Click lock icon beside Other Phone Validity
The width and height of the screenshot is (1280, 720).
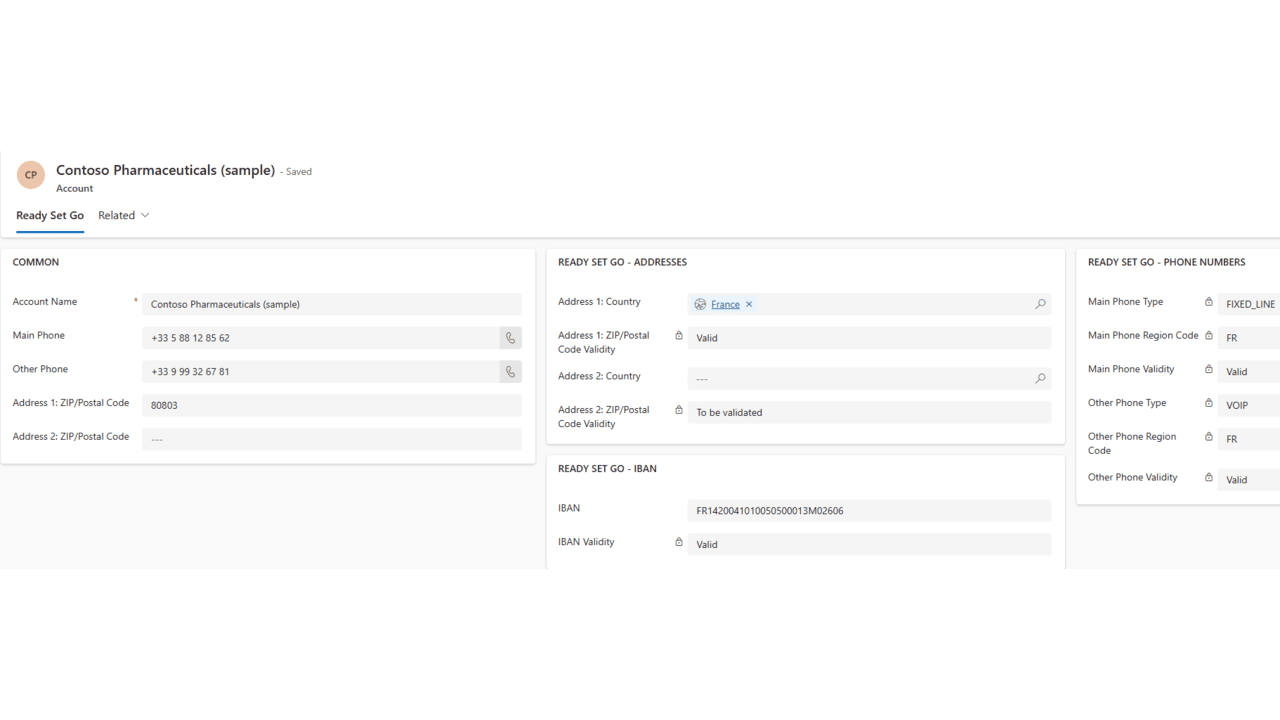[x=1209, y=478]
